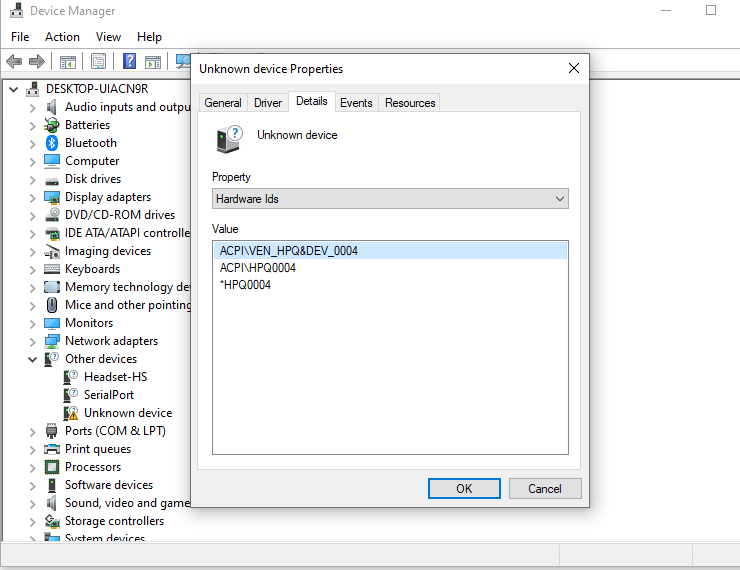The image size is (740, 570).
Task: Switch to the Resources tab
Action: (x=410, y=103)
